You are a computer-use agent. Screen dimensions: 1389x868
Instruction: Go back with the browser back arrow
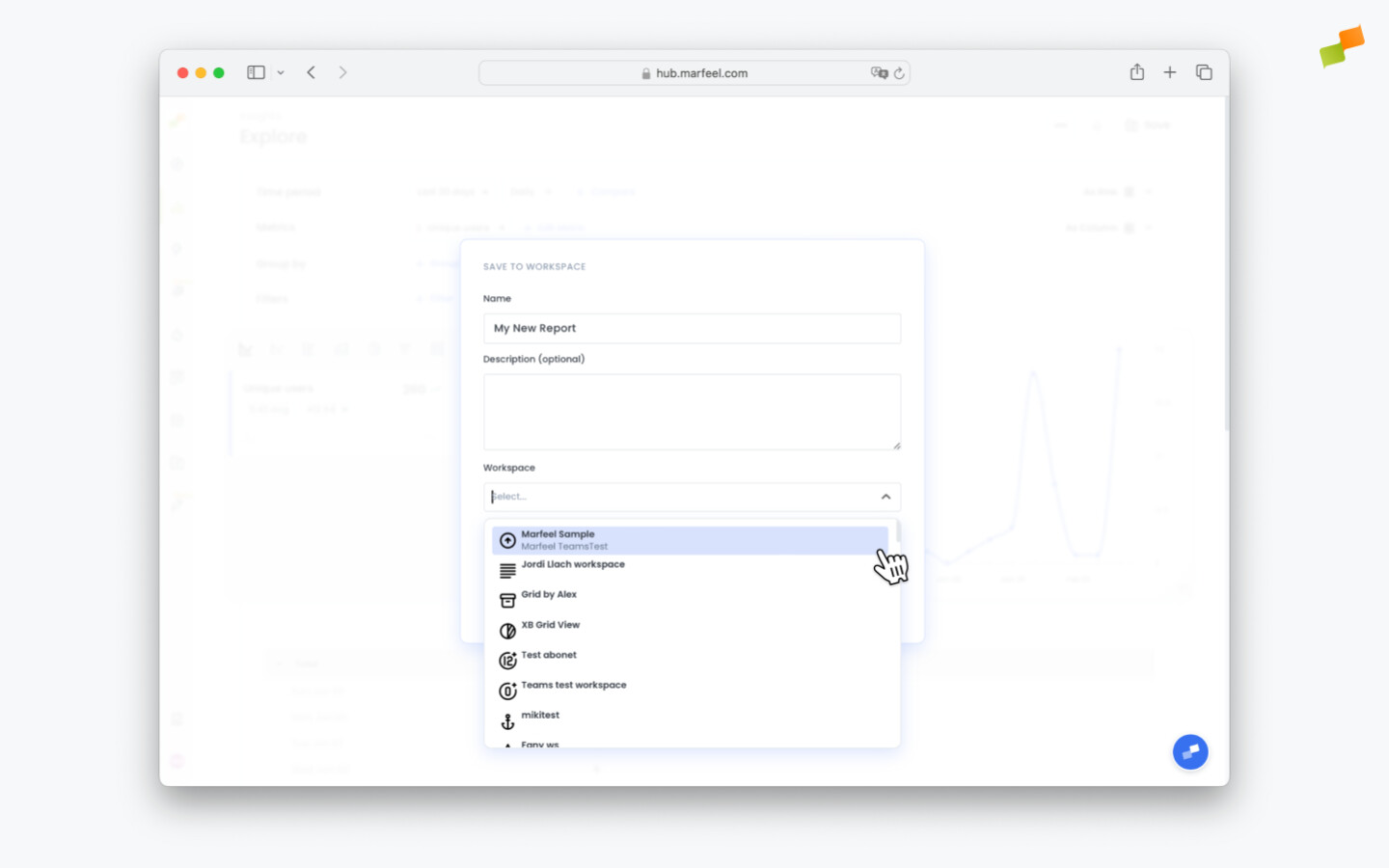(x=312, y=72)
